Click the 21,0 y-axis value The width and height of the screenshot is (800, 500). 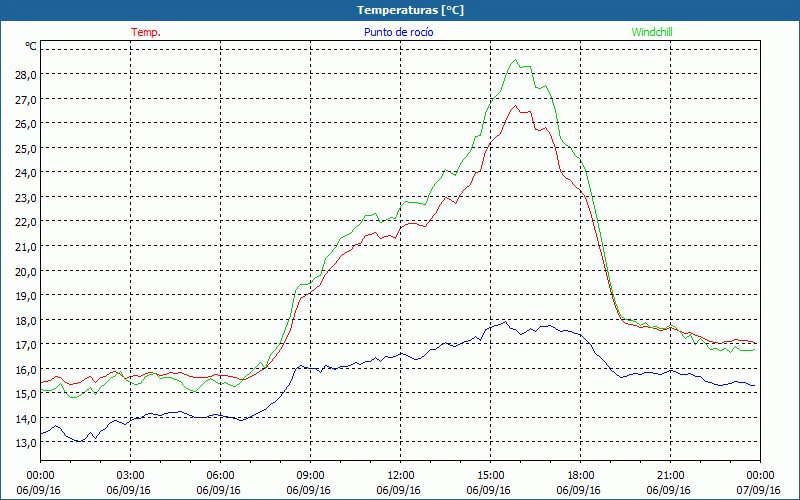[26, 247]
